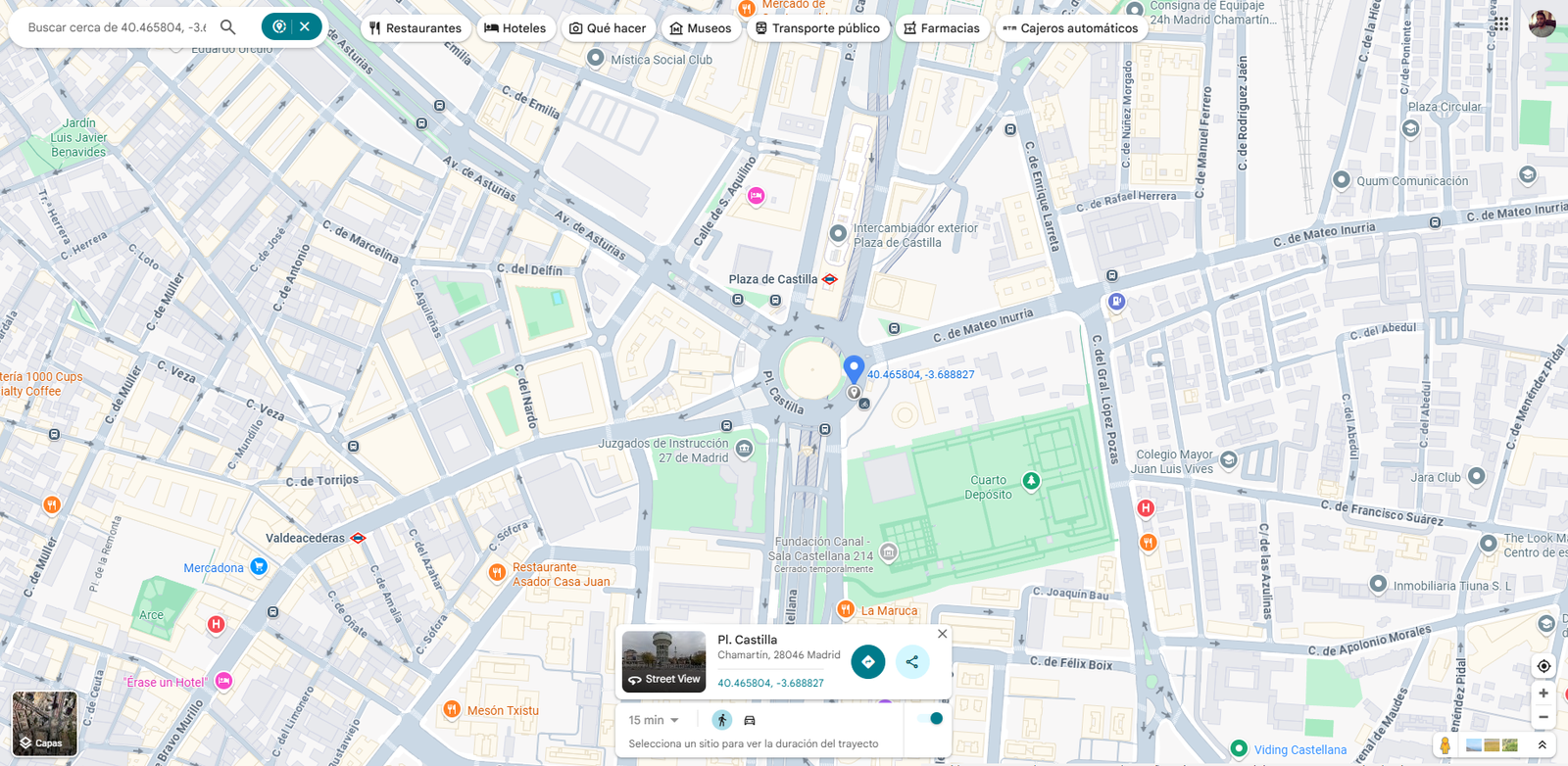1568x766 pixels.
Task: Click the search magnifier icon
Action: coord(227,27)
